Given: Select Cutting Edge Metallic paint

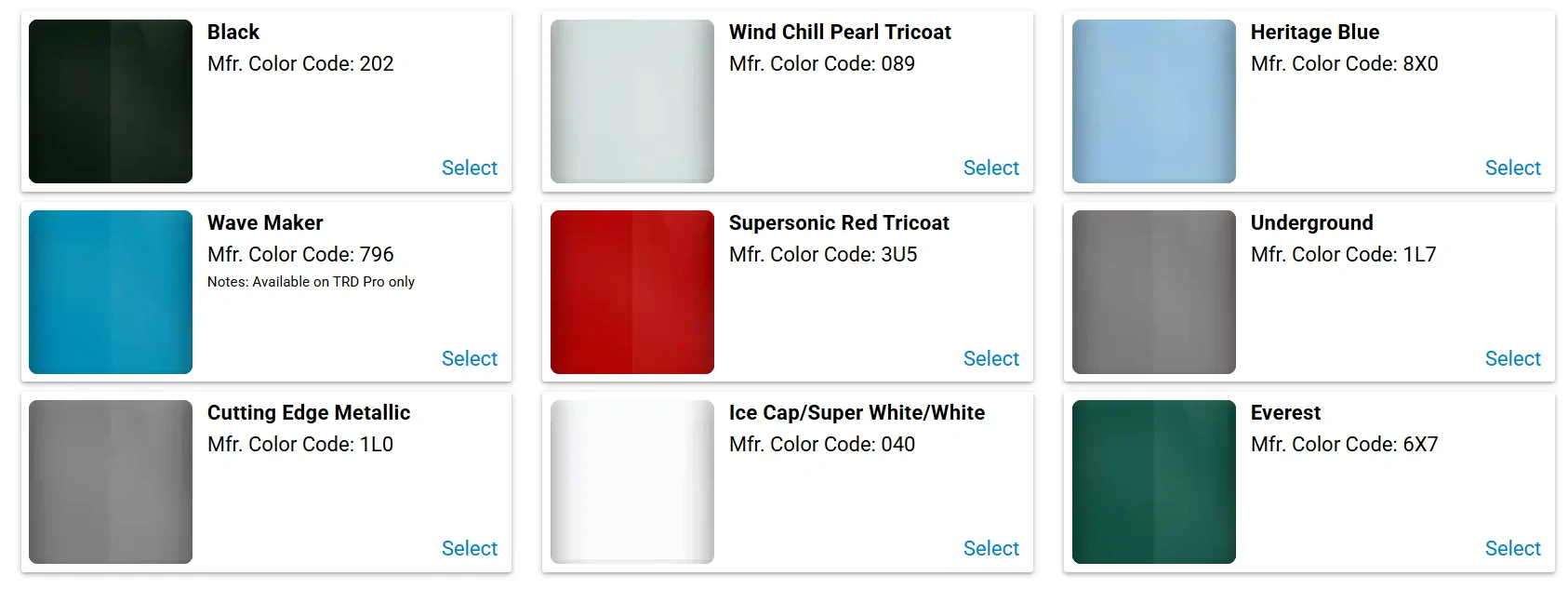Looking at the screenshot, I should 470,548.
